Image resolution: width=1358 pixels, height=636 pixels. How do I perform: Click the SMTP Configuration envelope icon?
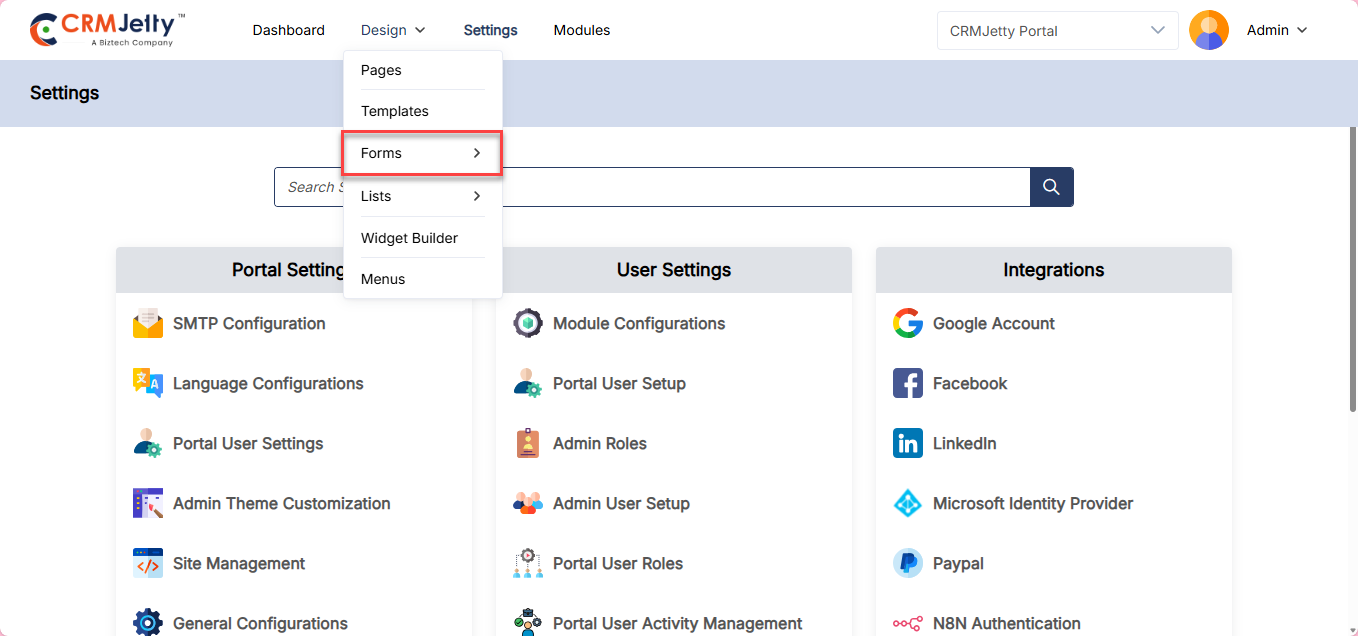point(148,324)
